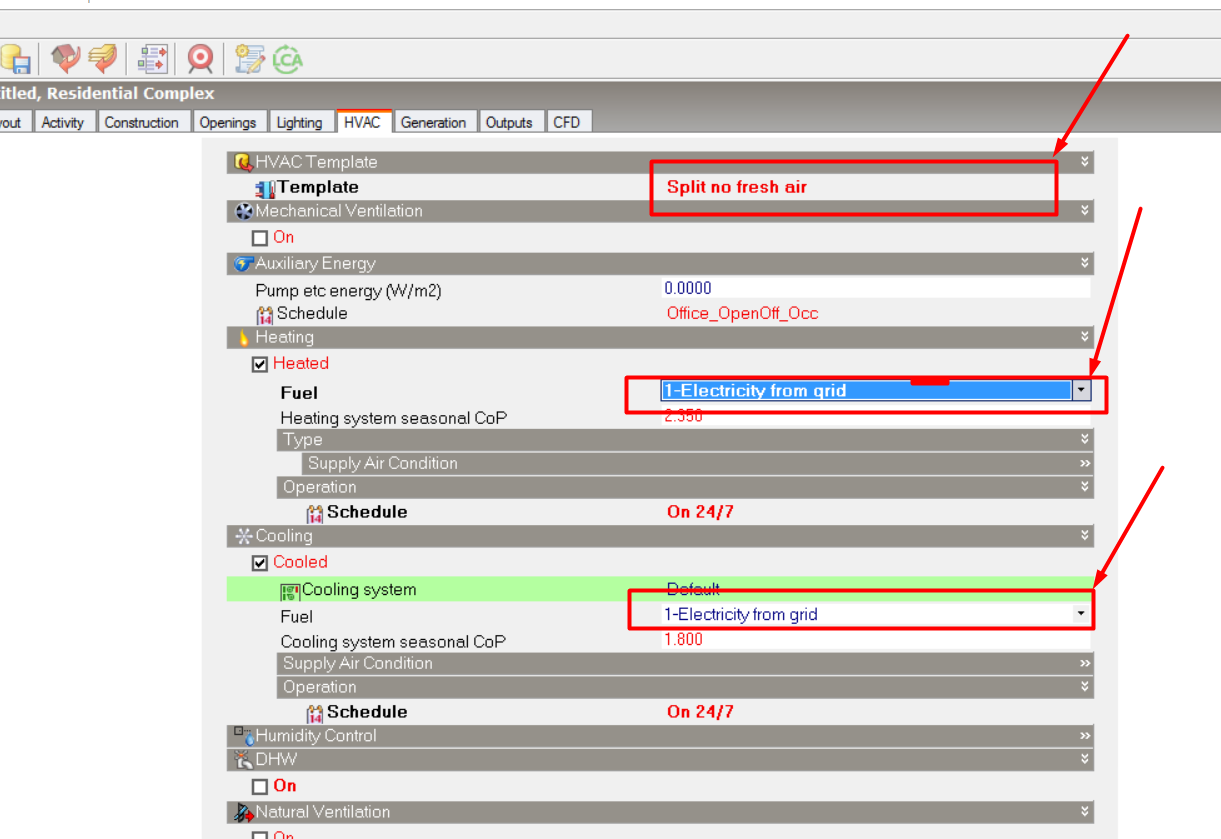
Task: Open the Cooling Fuel dropdown arrow
Action: pyautogui.click(x=1081, y=614)
